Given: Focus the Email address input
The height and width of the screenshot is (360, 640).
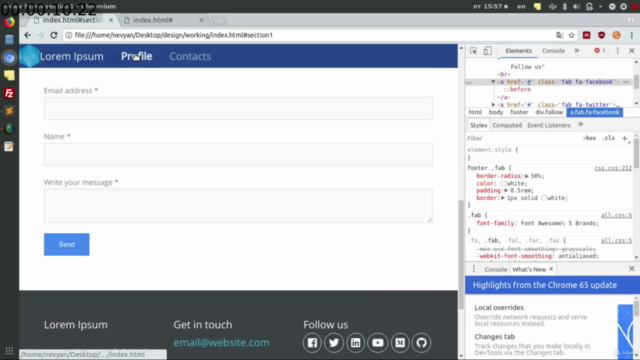Looking at the screenshot, I should coord(238,108).
